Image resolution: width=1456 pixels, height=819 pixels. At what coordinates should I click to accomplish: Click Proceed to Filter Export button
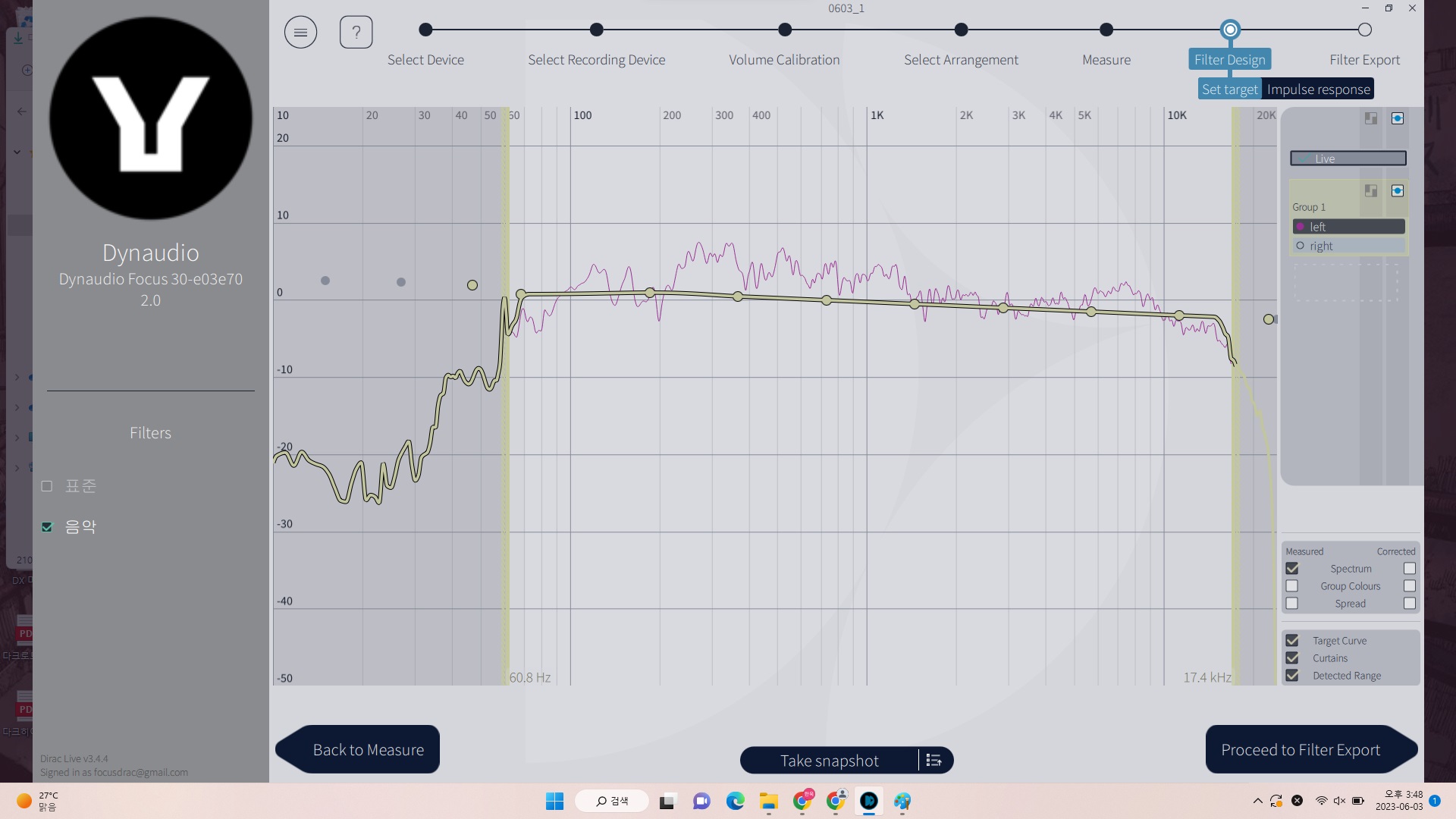click(1300, 750)
